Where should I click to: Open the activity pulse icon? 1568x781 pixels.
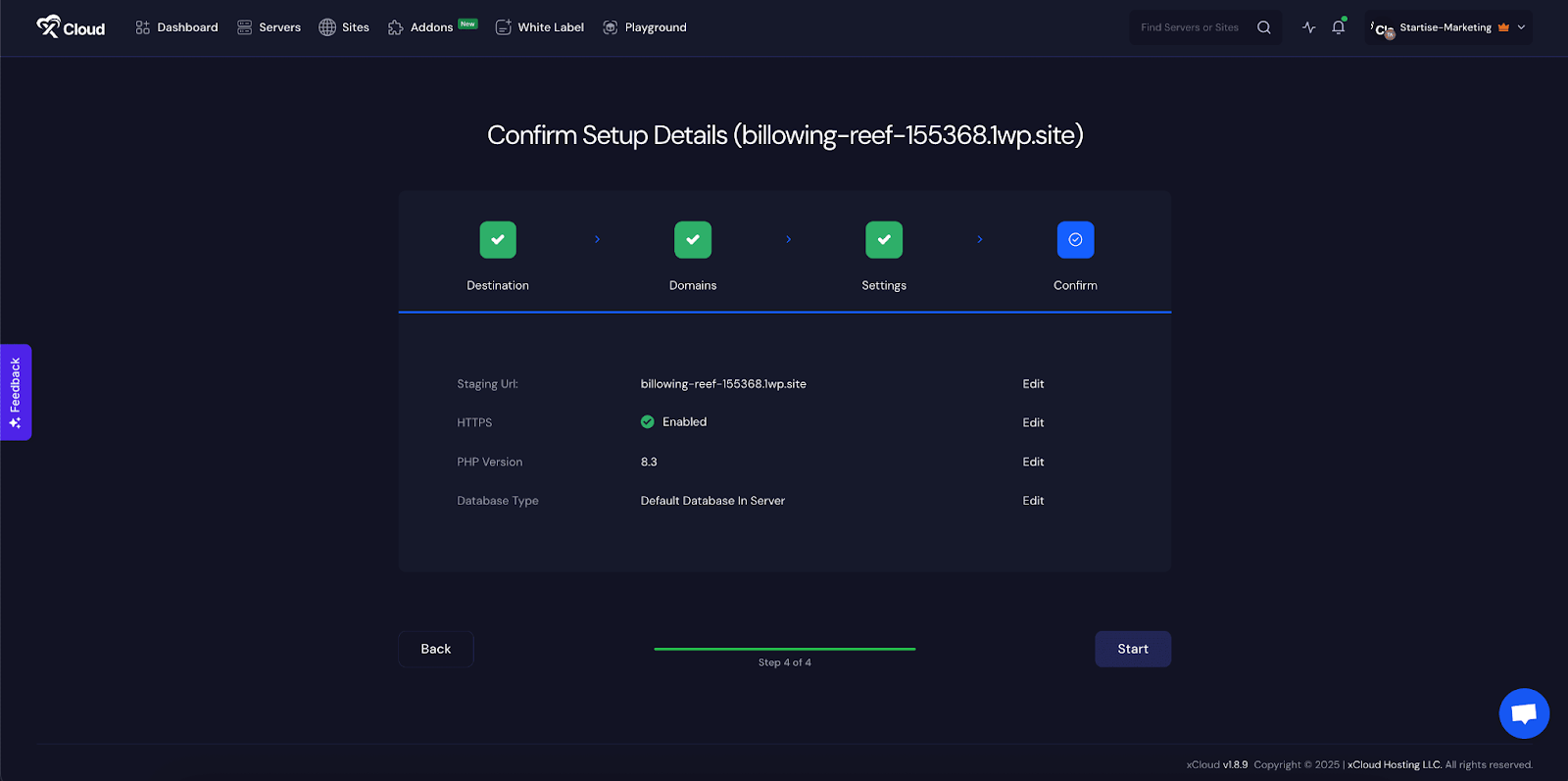tap(1308, 27)
